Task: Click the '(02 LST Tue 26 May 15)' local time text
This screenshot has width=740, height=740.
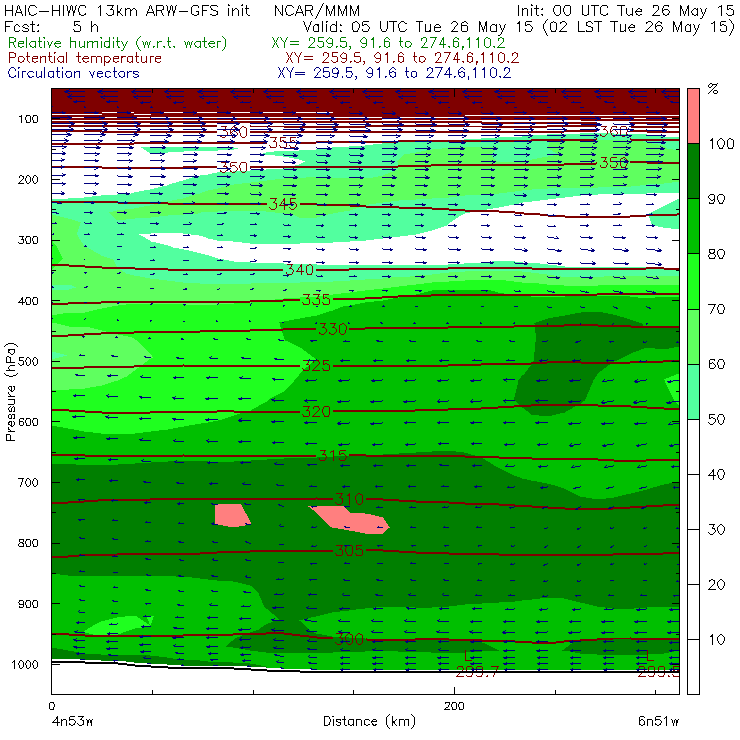Action: (x=639, y=27)
